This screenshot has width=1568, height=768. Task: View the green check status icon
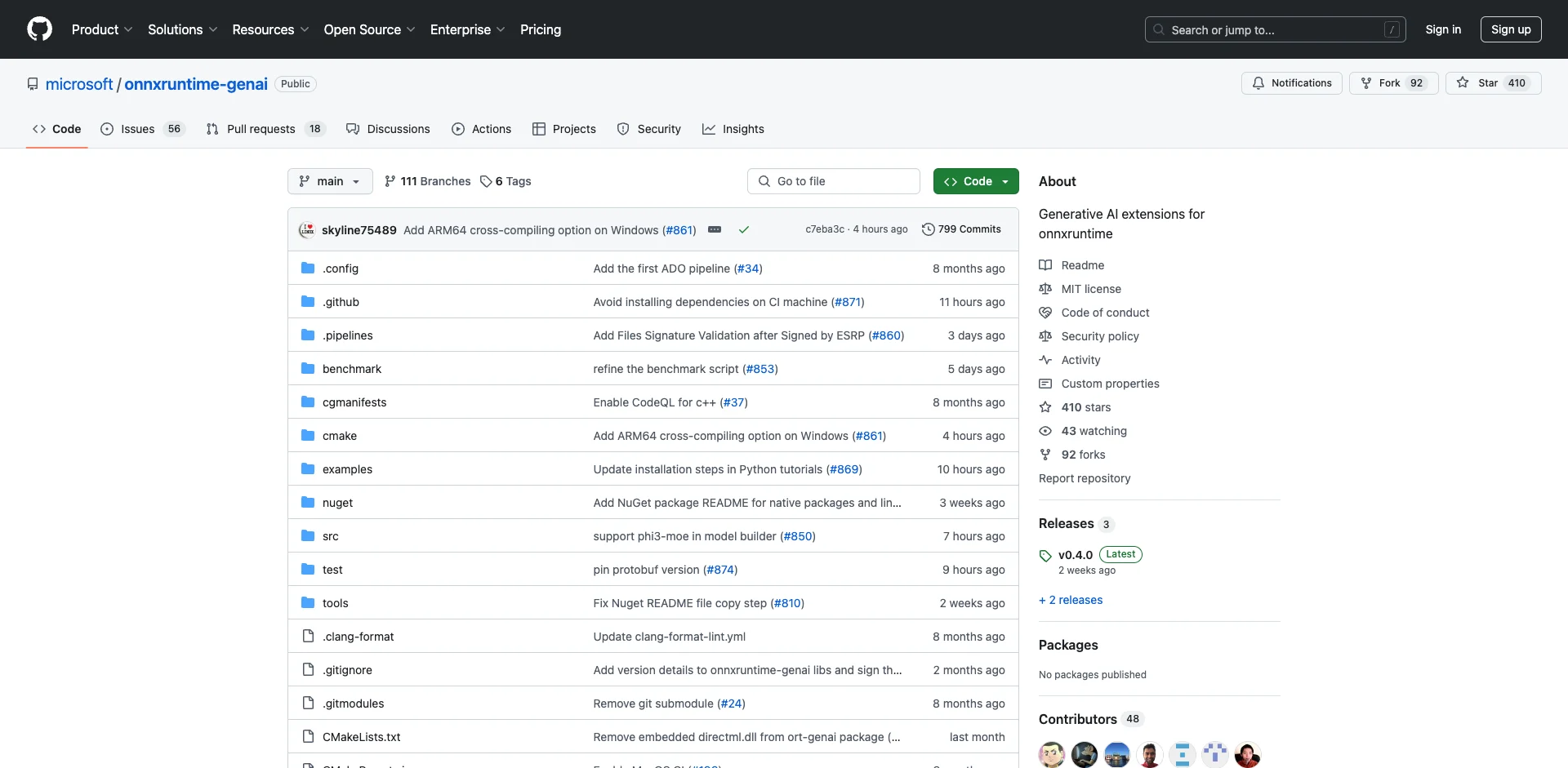click(744, 230)
